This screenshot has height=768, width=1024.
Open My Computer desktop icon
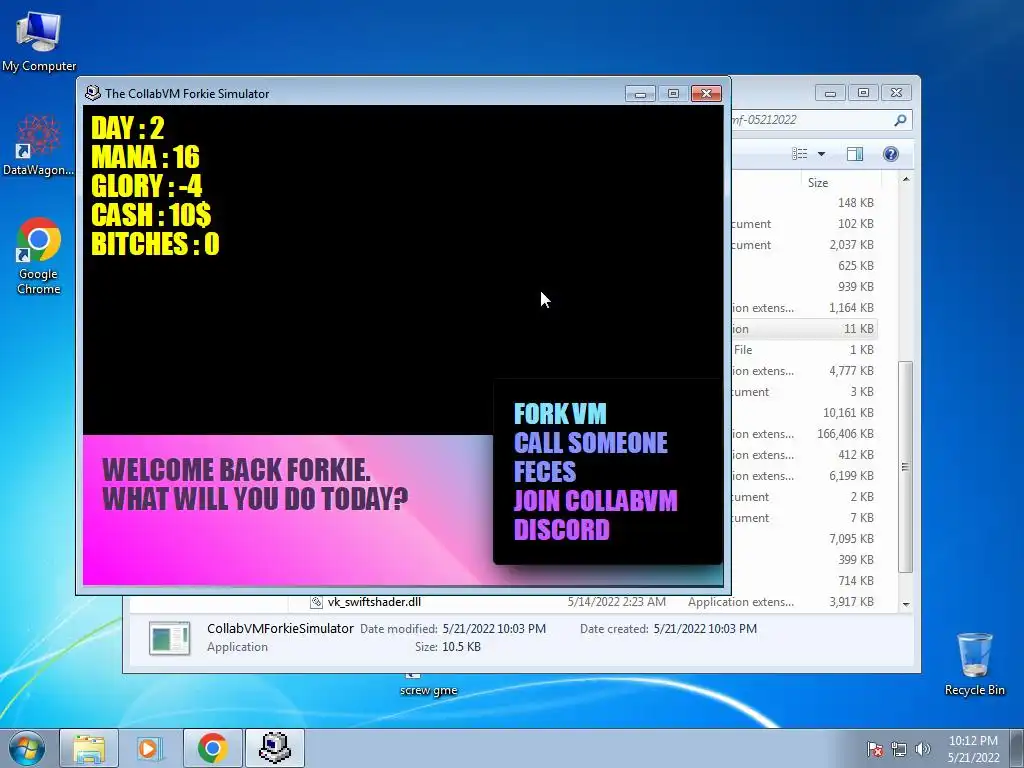click(39, 42)
